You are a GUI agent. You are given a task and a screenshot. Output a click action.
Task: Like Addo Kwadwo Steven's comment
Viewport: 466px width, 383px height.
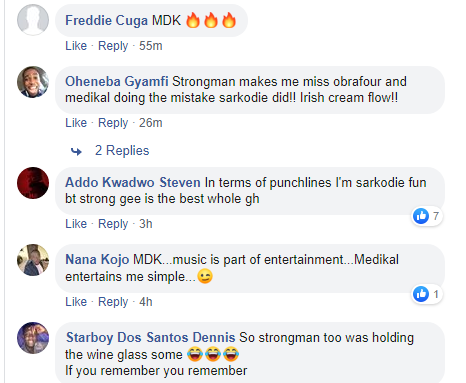tap(76, 224)
